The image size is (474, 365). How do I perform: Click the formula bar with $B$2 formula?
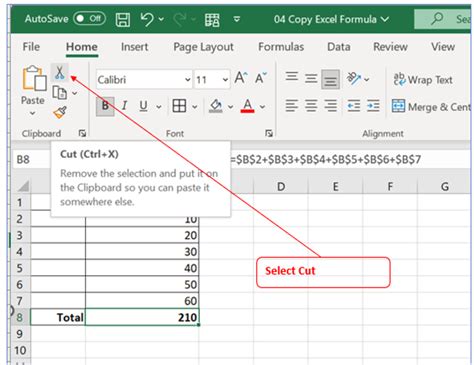tap(350, 159)
